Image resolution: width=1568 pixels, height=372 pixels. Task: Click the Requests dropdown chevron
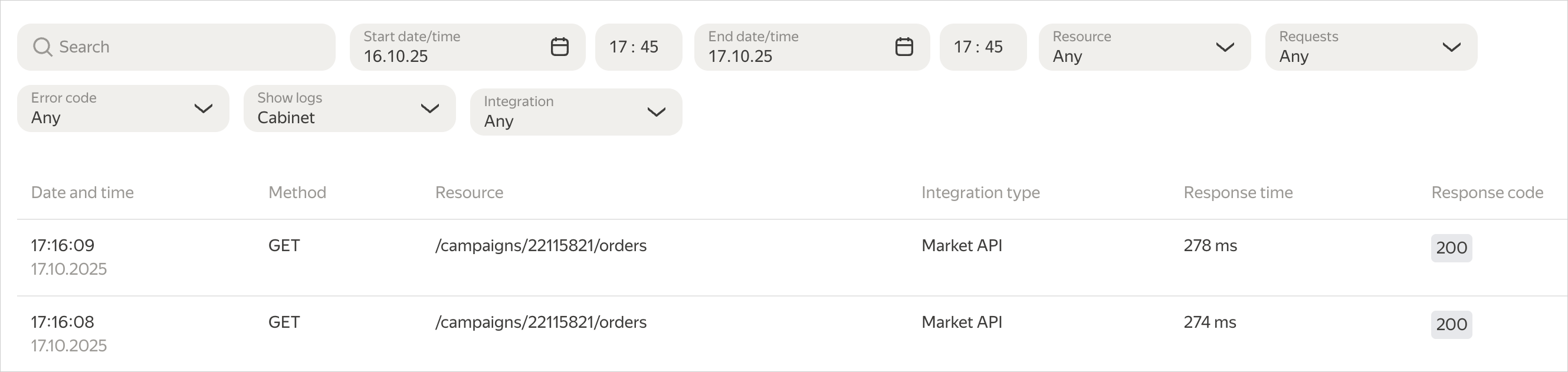(1452, 47)
